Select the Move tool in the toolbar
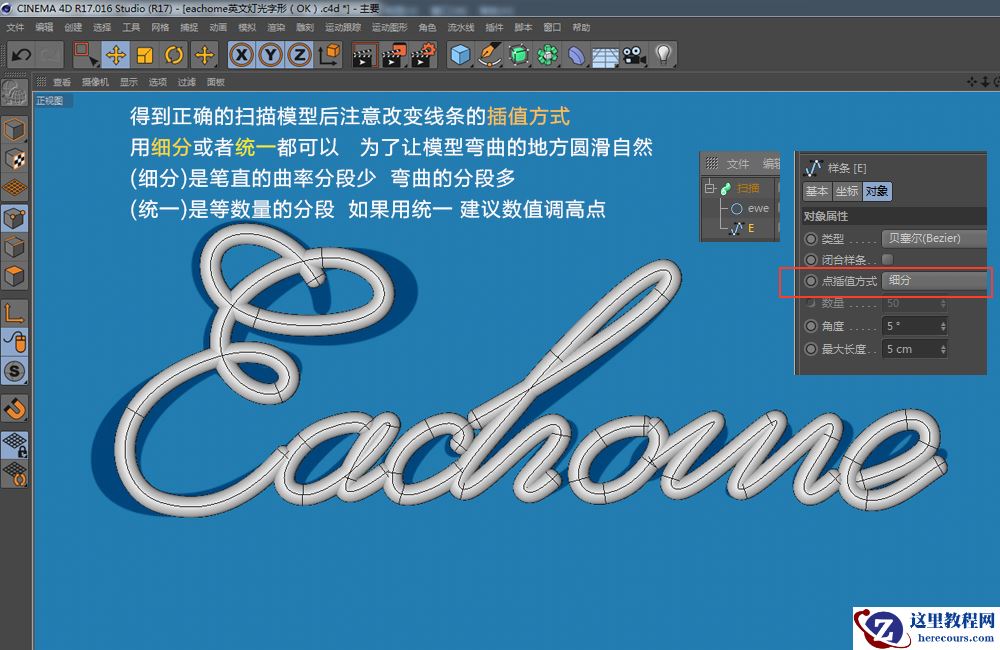Viewport: 1000px width, 650px height. 115,54
